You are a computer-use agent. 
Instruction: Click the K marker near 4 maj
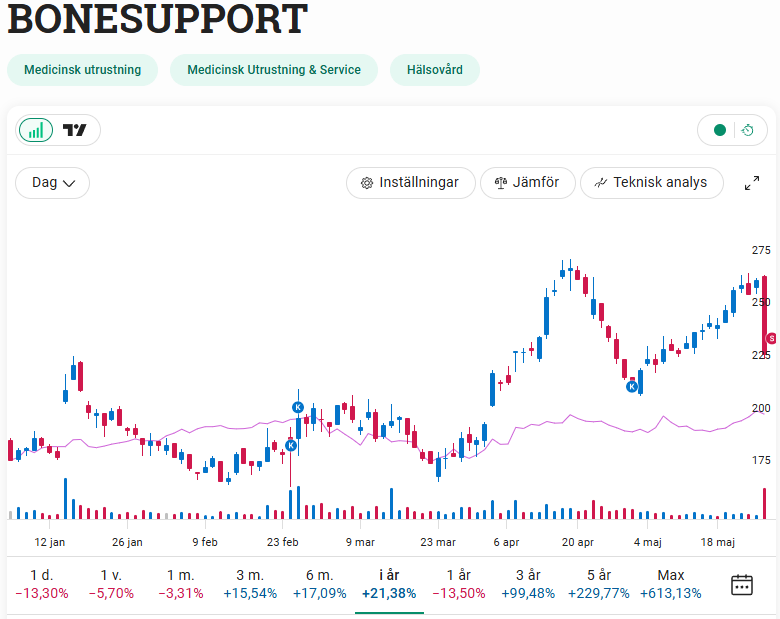click(632, 386)
